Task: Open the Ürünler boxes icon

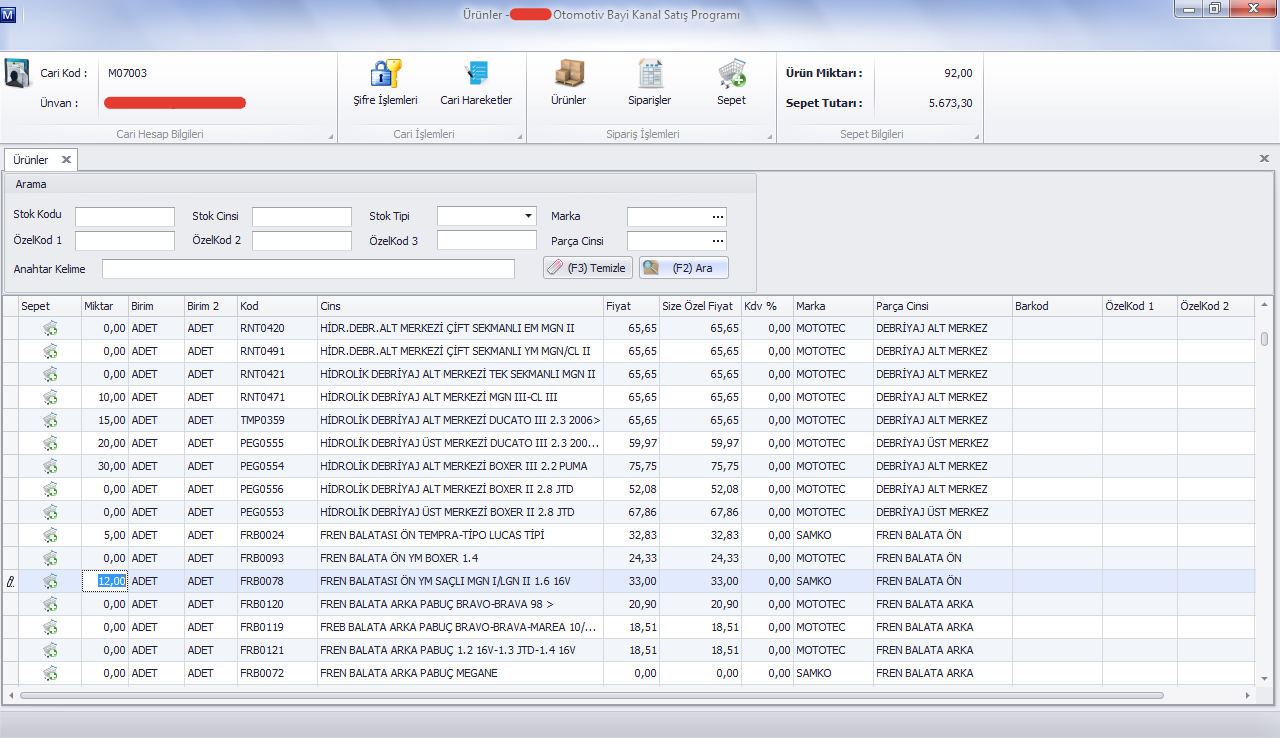Action: [x=568, y=74]
